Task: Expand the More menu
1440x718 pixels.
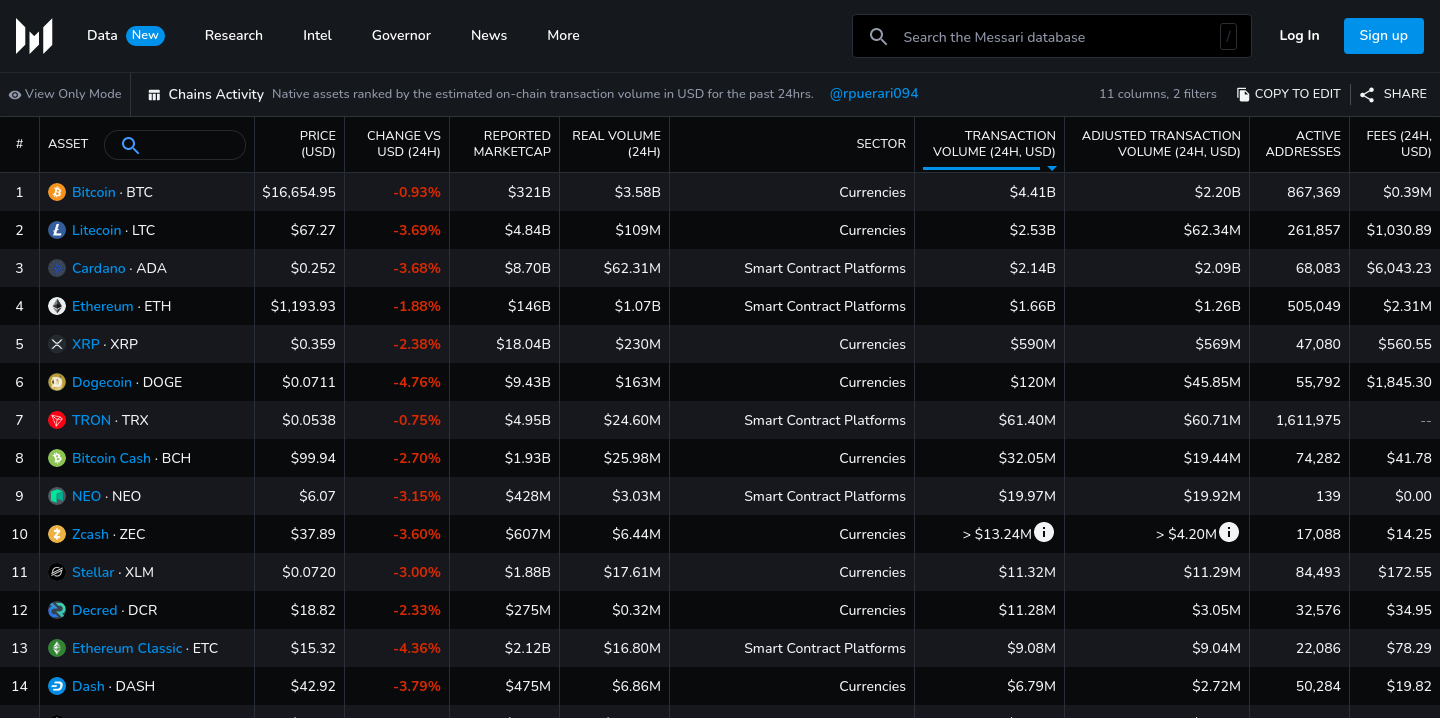Action: pyautogui.click(x=563, y=35)
